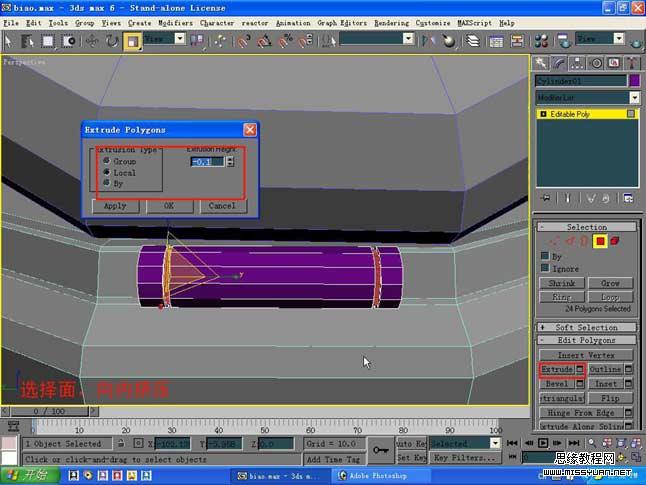This screenshot has width=646, height=485.
Task: Expand the Editable Poly stack entry
Action: pos(543,114)
